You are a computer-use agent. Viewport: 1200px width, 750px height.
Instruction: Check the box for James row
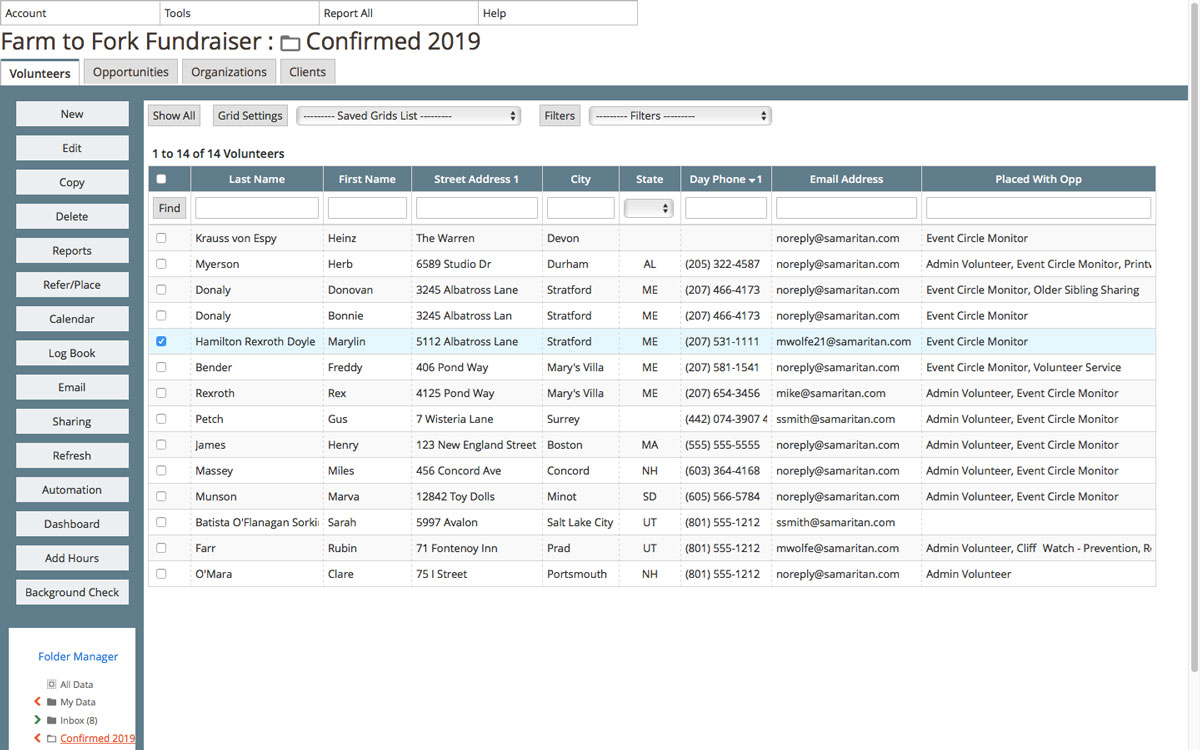(161, 445)
